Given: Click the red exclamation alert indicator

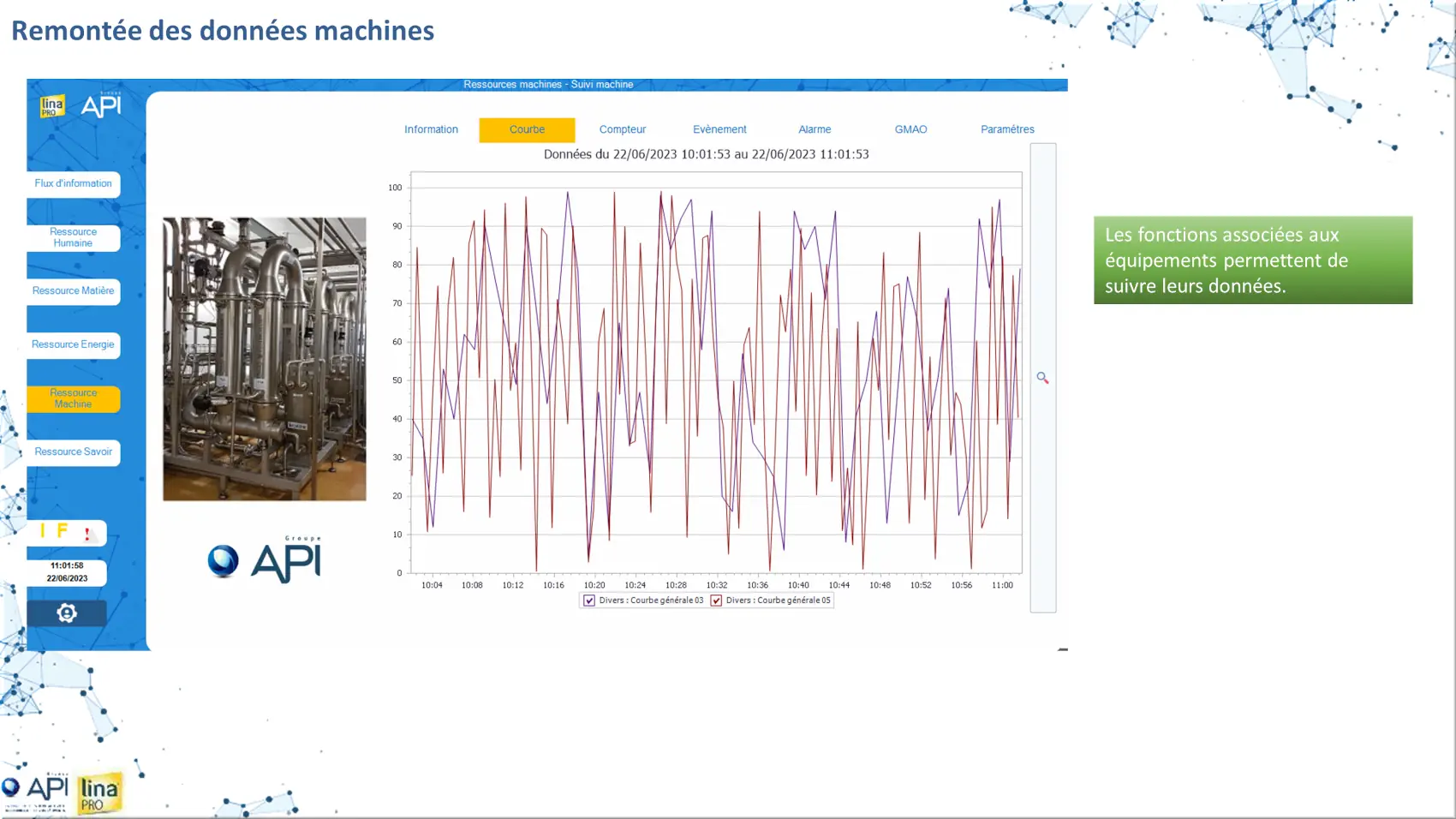Looking at the screenshot, I should (87, 534).
